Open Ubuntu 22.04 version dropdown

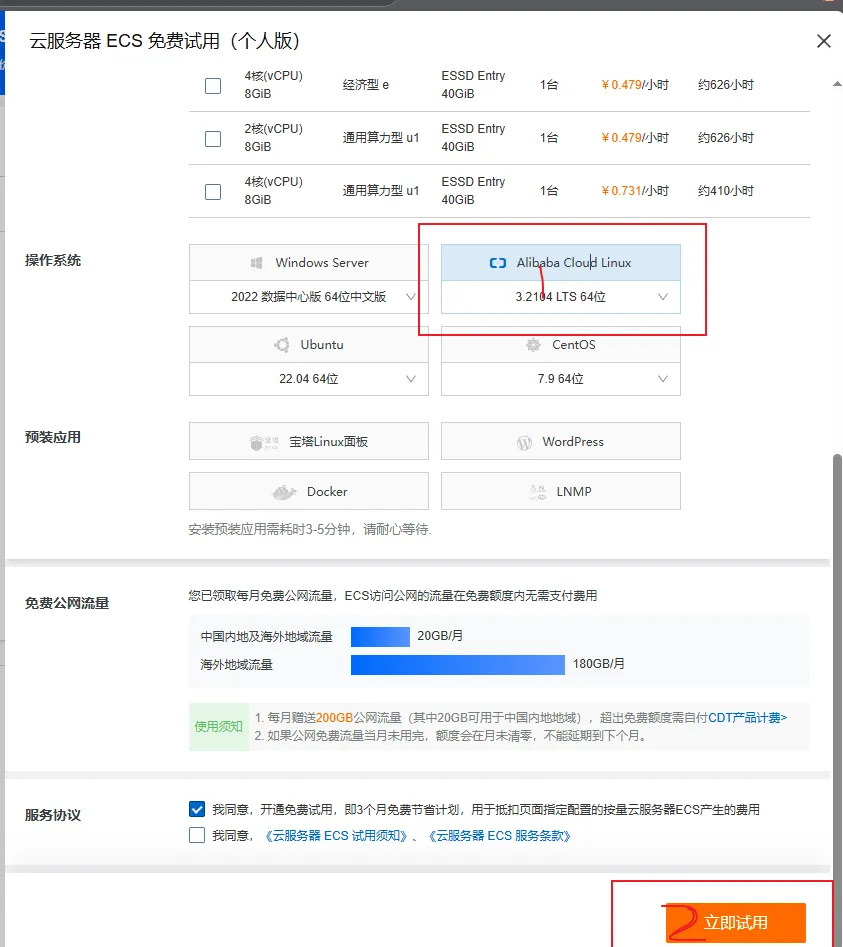pos(309,379)
